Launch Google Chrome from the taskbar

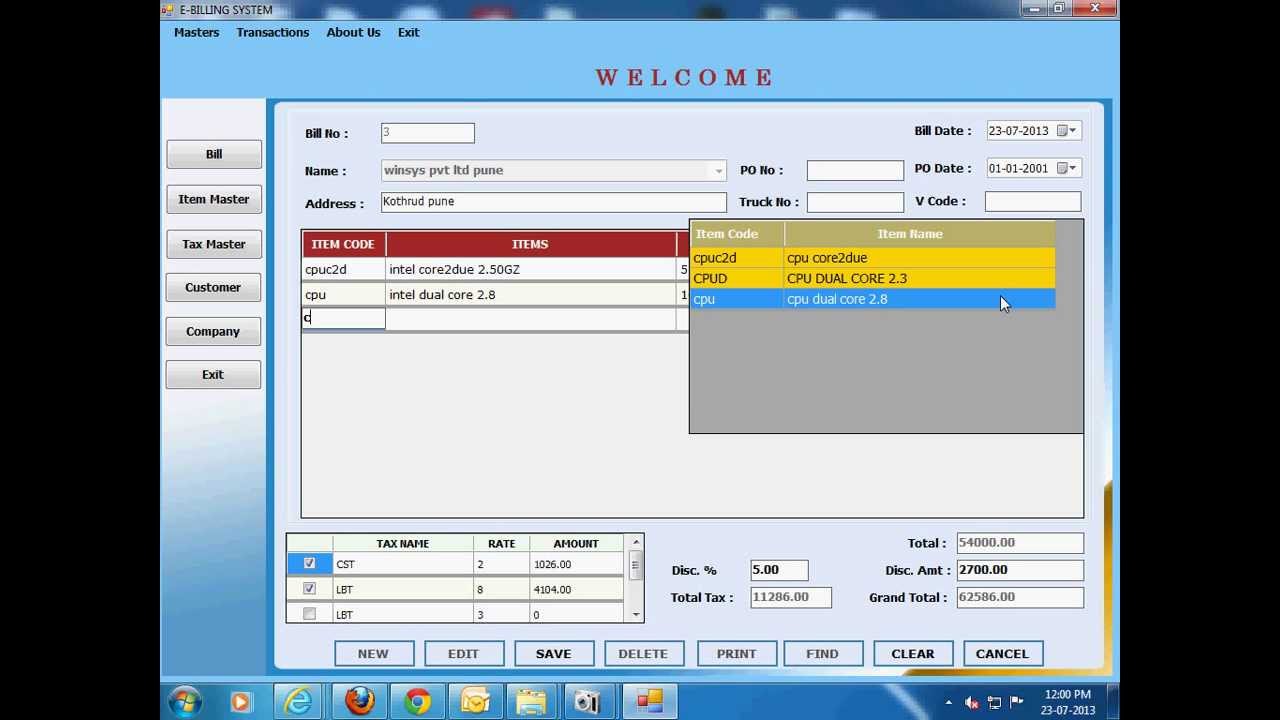(417, 701)
